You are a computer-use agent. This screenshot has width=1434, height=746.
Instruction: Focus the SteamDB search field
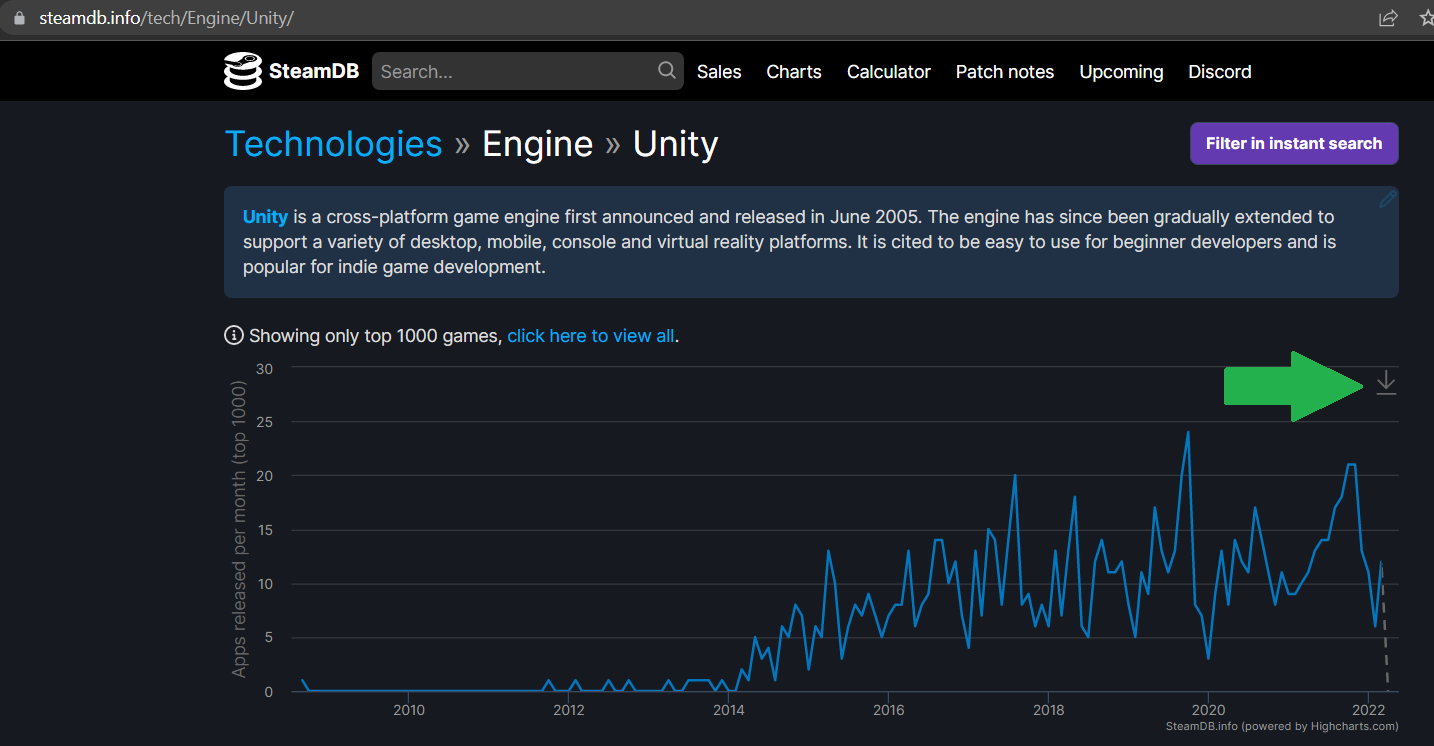[x=528, y=71]
